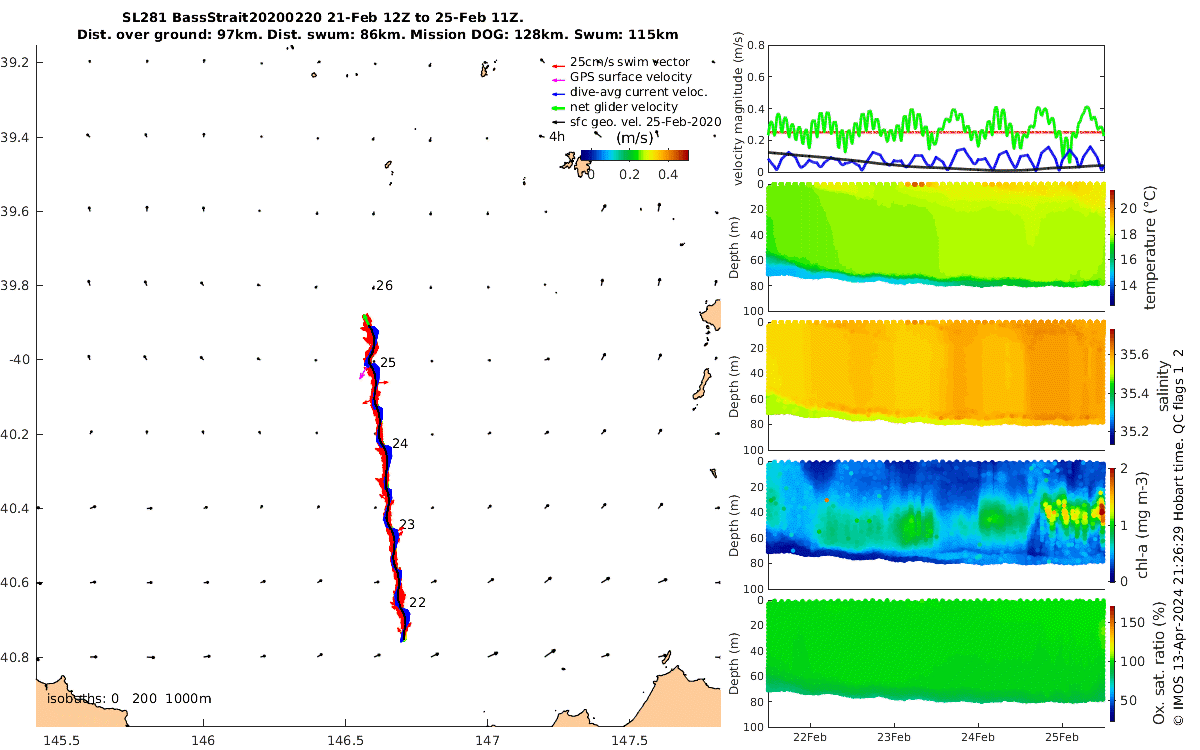Viewport: 1200px width, 750px height.
Task: Click the '(m/s)' label above the speed colorbar
Action: pos(634,137)
